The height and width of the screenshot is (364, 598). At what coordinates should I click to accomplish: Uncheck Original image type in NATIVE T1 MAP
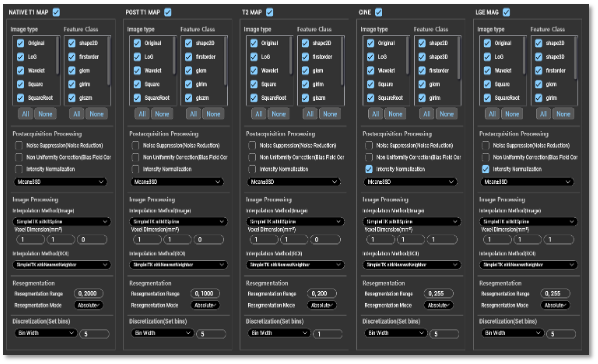pos(21,43)
